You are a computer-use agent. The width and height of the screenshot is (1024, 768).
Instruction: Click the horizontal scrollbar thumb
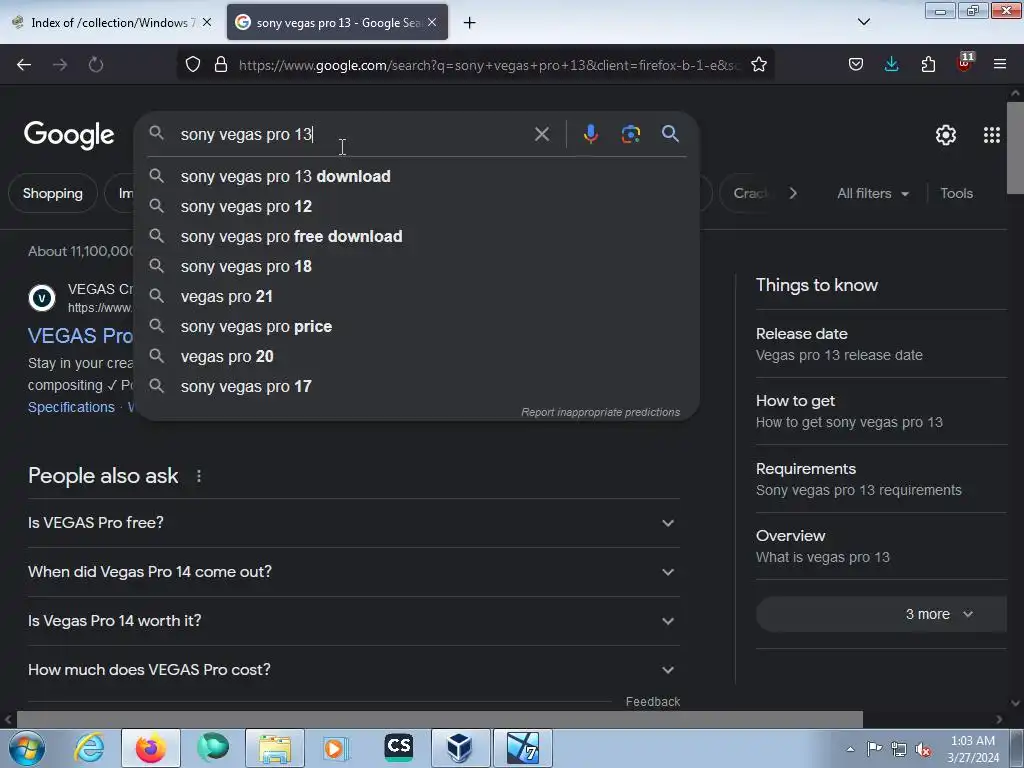click(x=440, y=720)
